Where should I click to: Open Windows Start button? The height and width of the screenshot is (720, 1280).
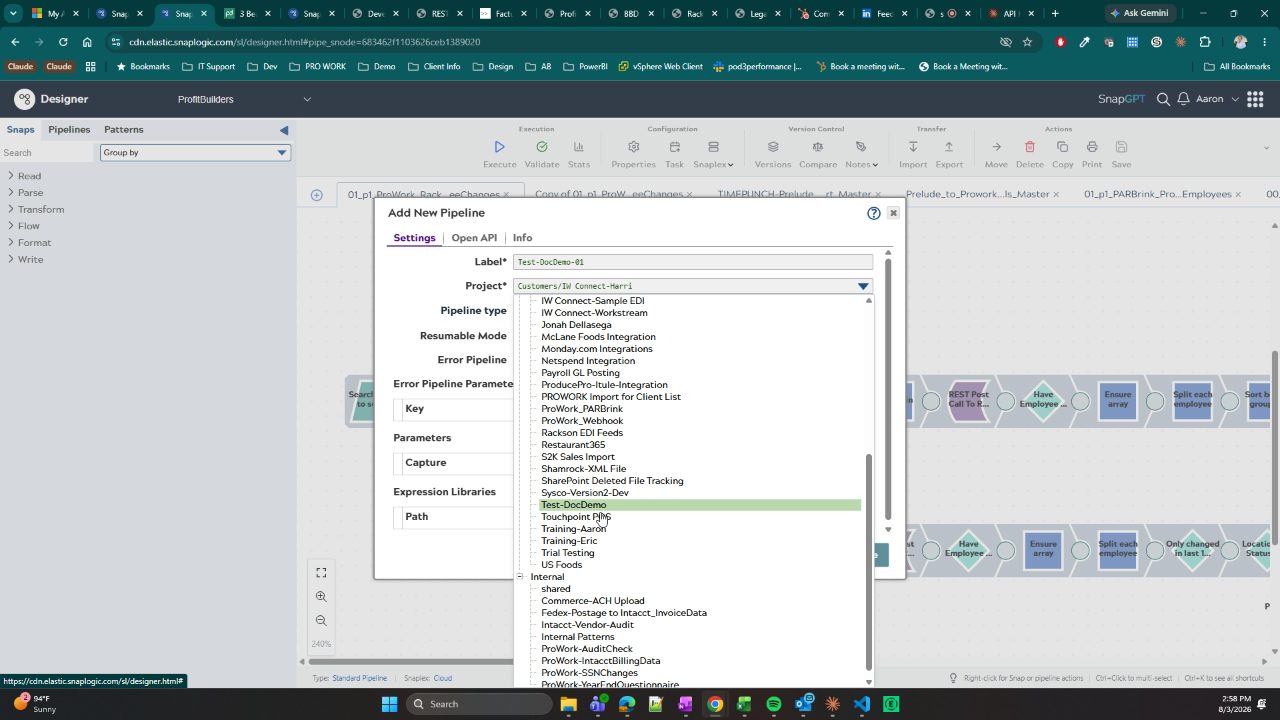click(389, 704)
